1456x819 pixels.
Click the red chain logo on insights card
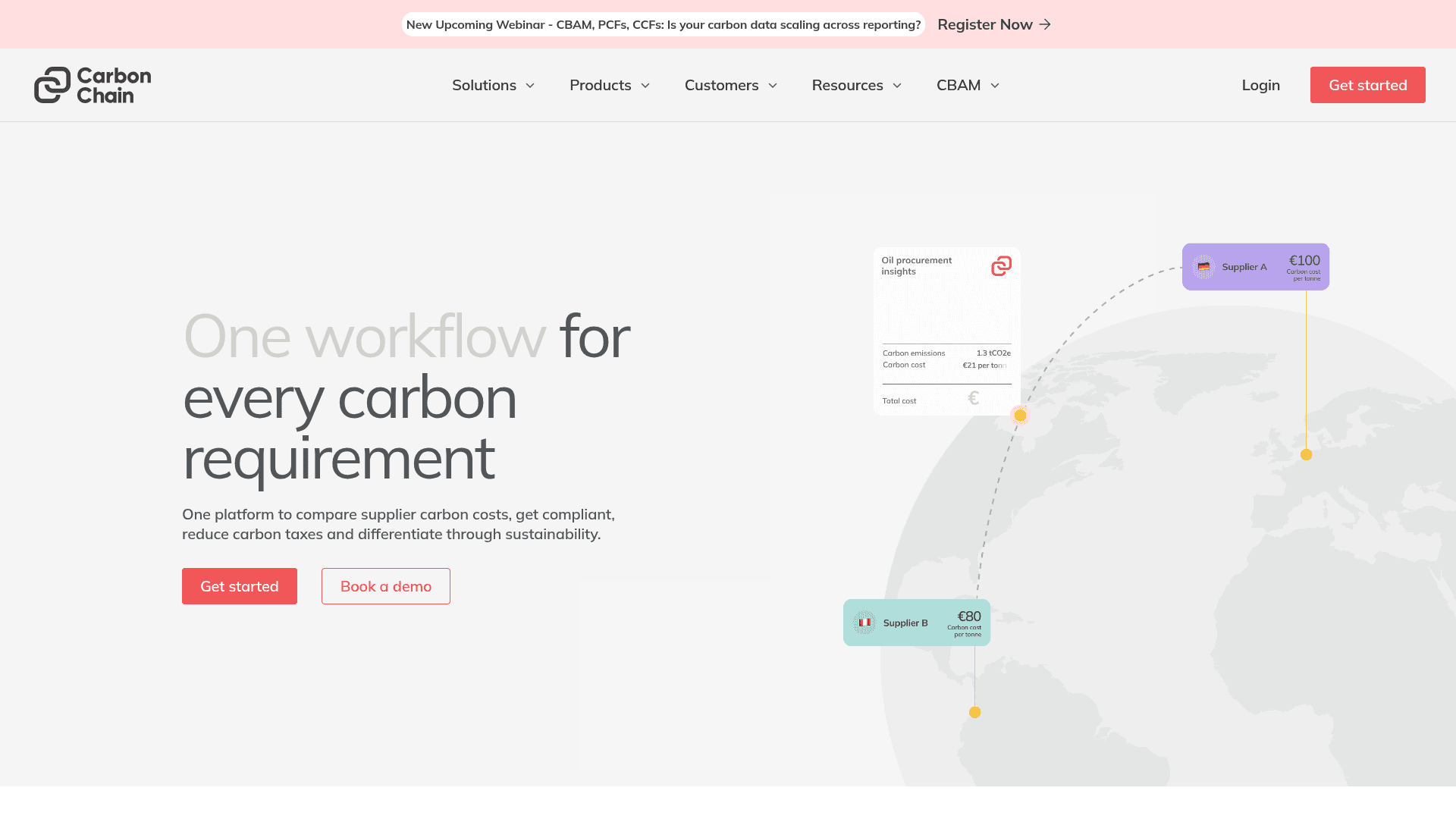coord(1001,266)
